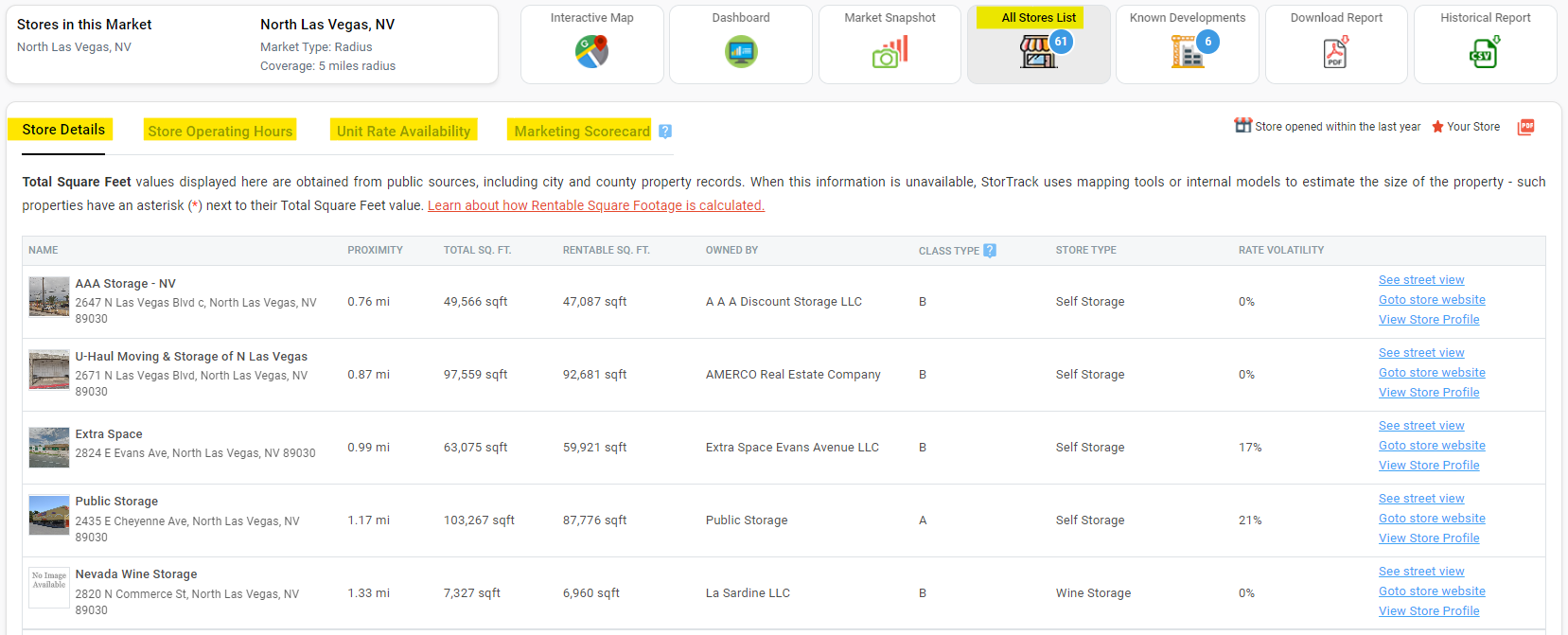Viewport: 1568px width, 635px height.
Task: Click the RATE VOLATILITY column header
Action: click(1281, 251)
